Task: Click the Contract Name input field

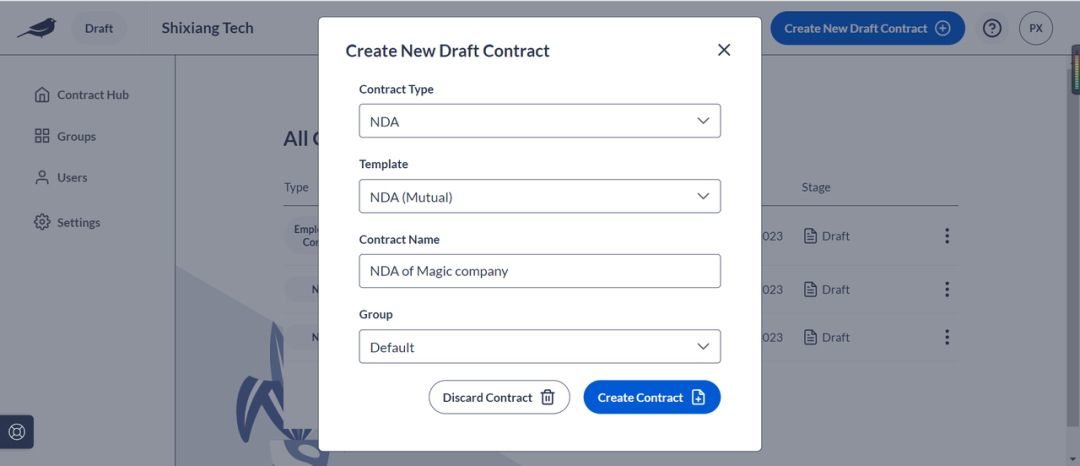Action: (x=540, y=271)
